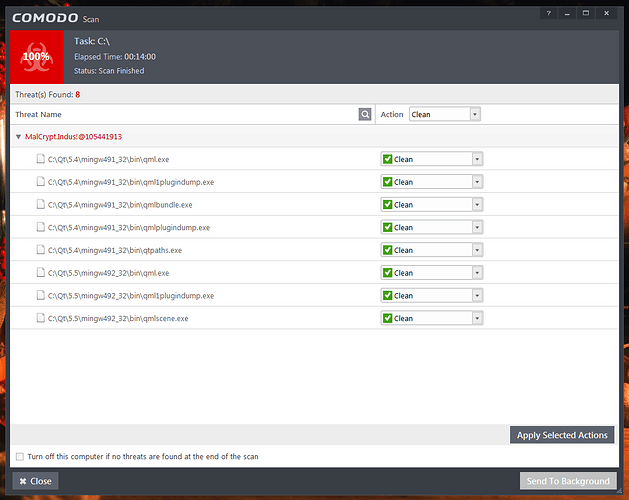The height and width of the screenshot is (500, 629).
Task: Open action dropdown arrow for 5.5 qml.exe
Action: tap(477, 273)
